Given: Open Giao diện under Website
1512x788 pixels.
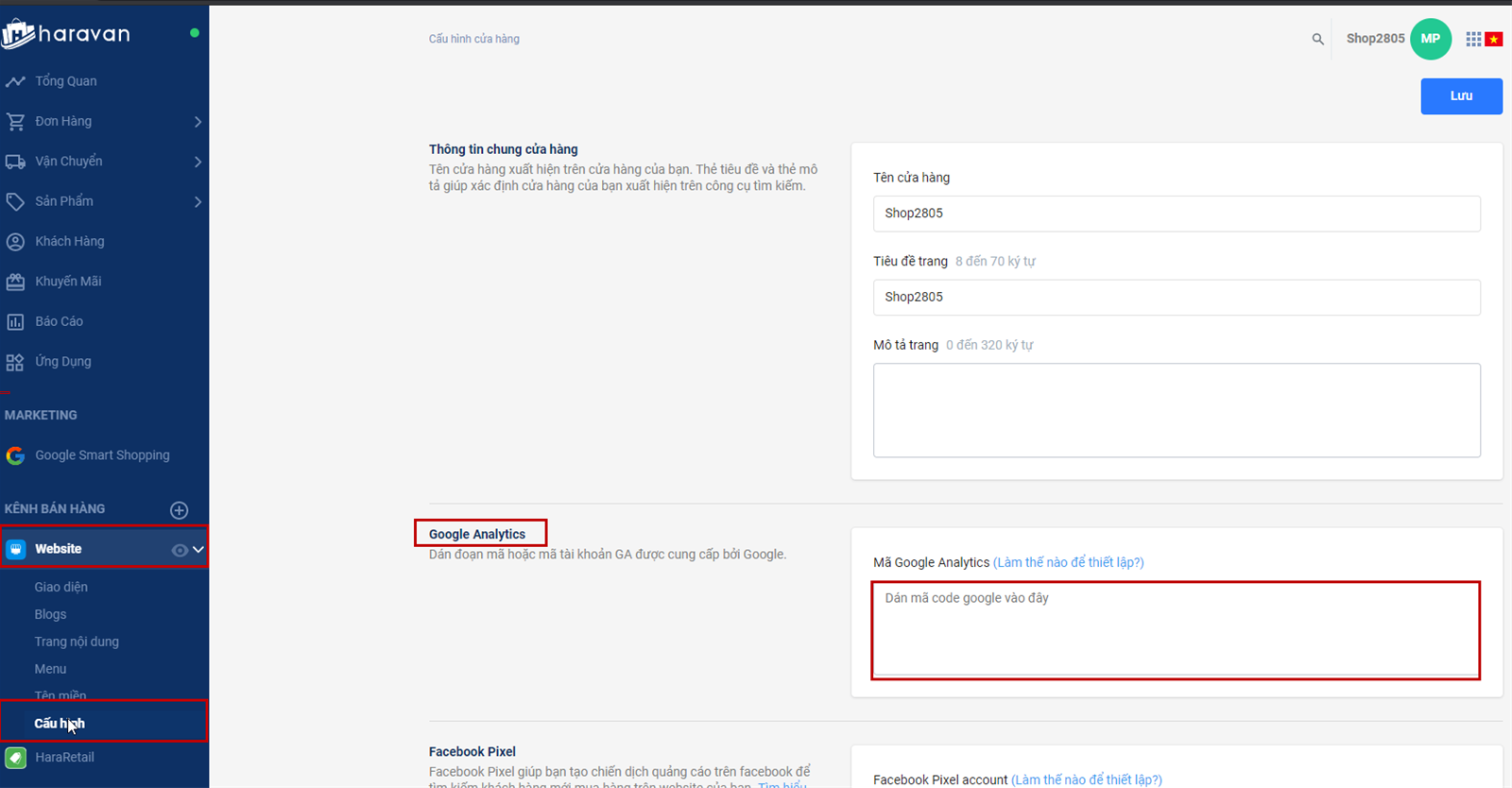Looking at the screenshot, I should coord(61,587).
